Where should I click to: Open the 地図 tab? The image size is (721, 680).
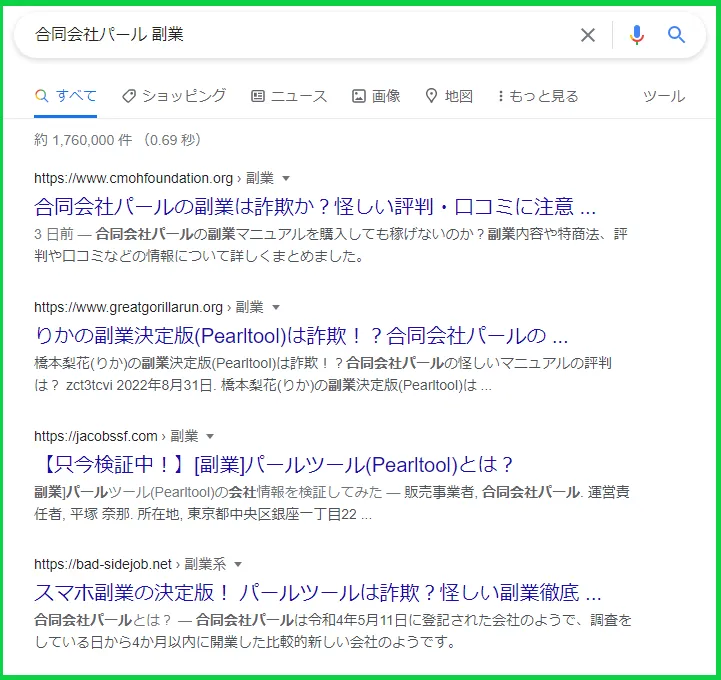pyautogui.click(x=449, y=96)
